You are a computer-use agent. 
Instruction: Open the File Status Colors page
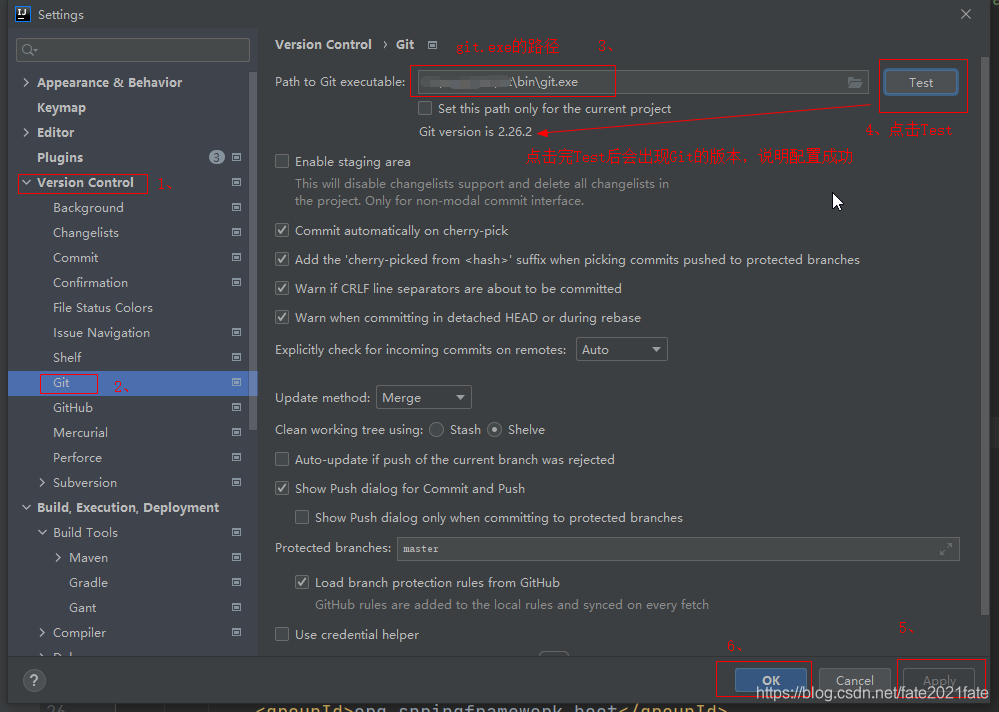(103, 308)
